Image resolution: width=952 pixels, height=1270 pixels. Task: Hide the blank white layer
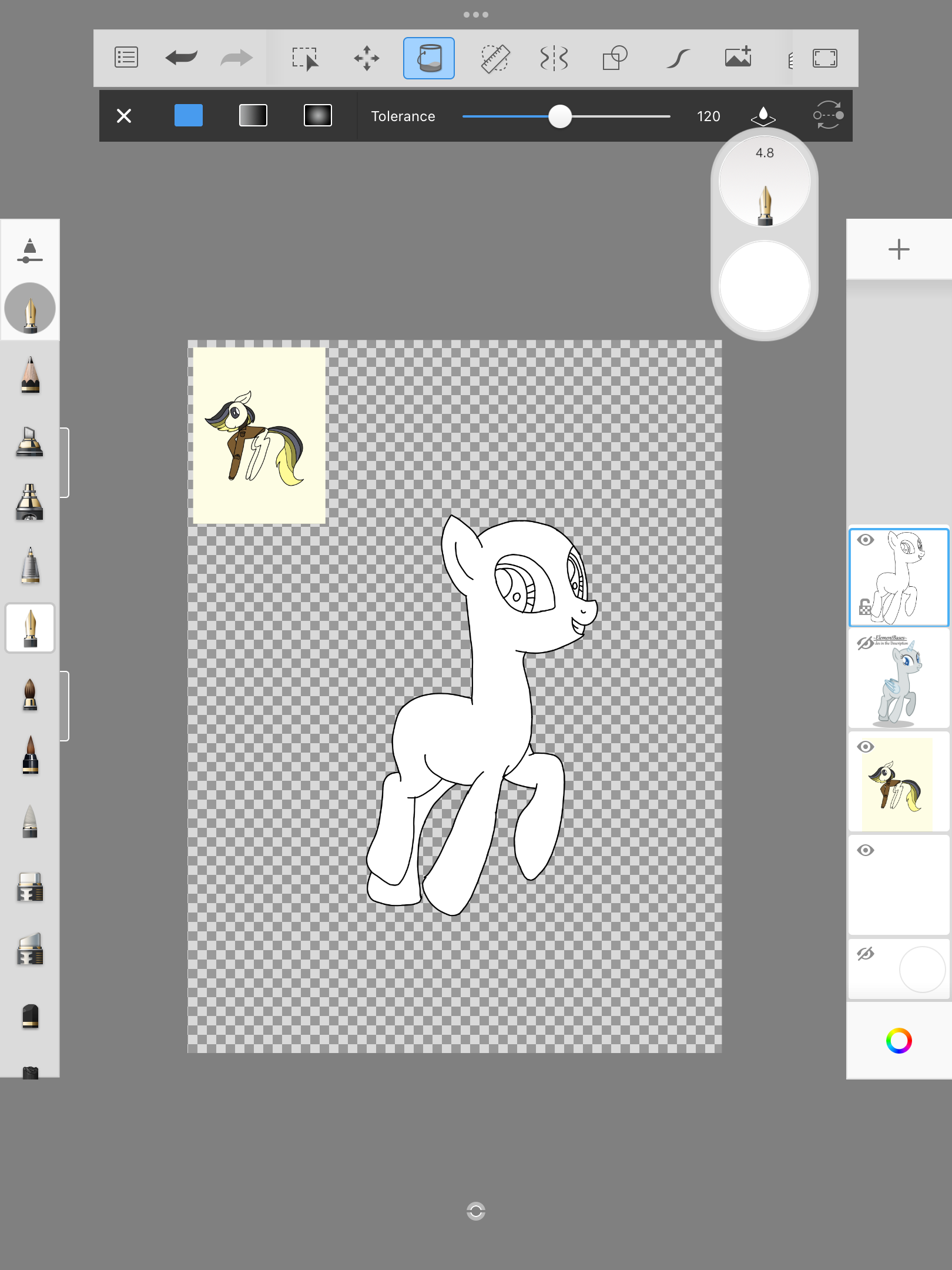(866, 850)
